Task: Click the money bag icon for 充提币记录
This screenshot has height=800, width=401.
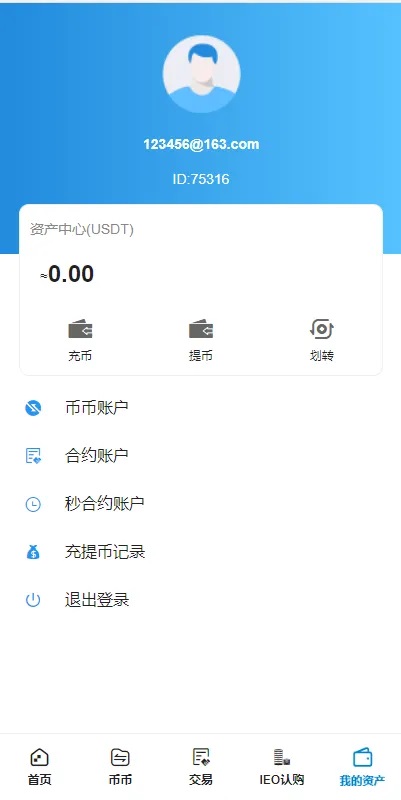Action: pyautogui.click(x=33, y=552)
